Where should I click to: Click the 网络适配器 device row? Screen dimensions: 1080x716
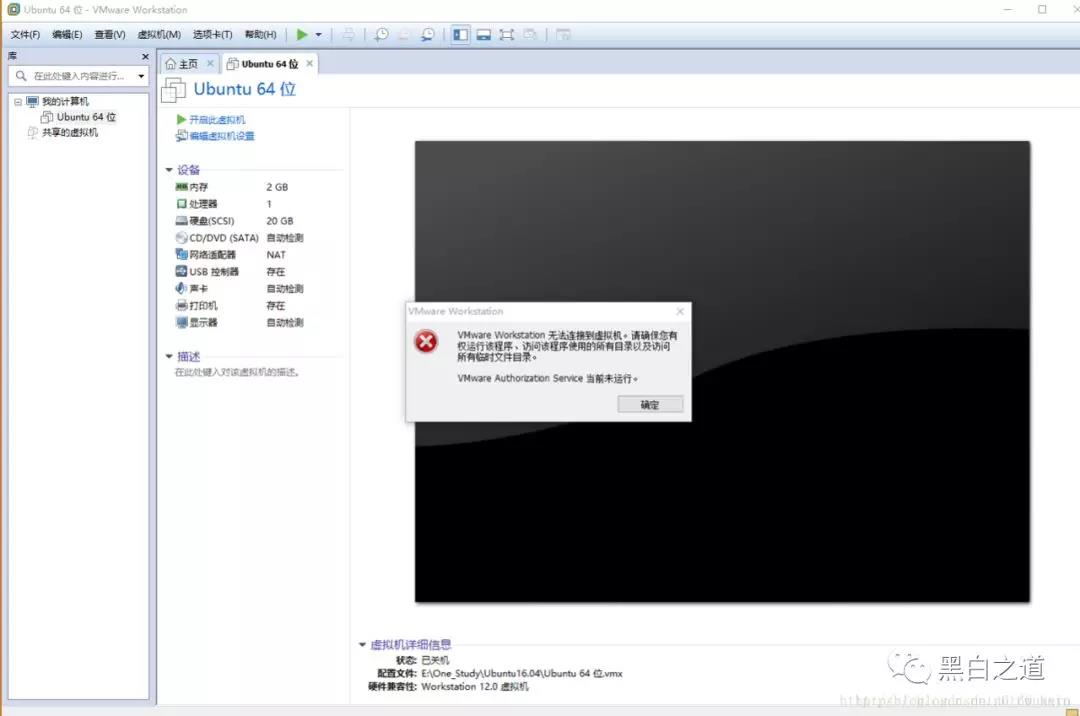pyautogui.click(x=238, y=255)
